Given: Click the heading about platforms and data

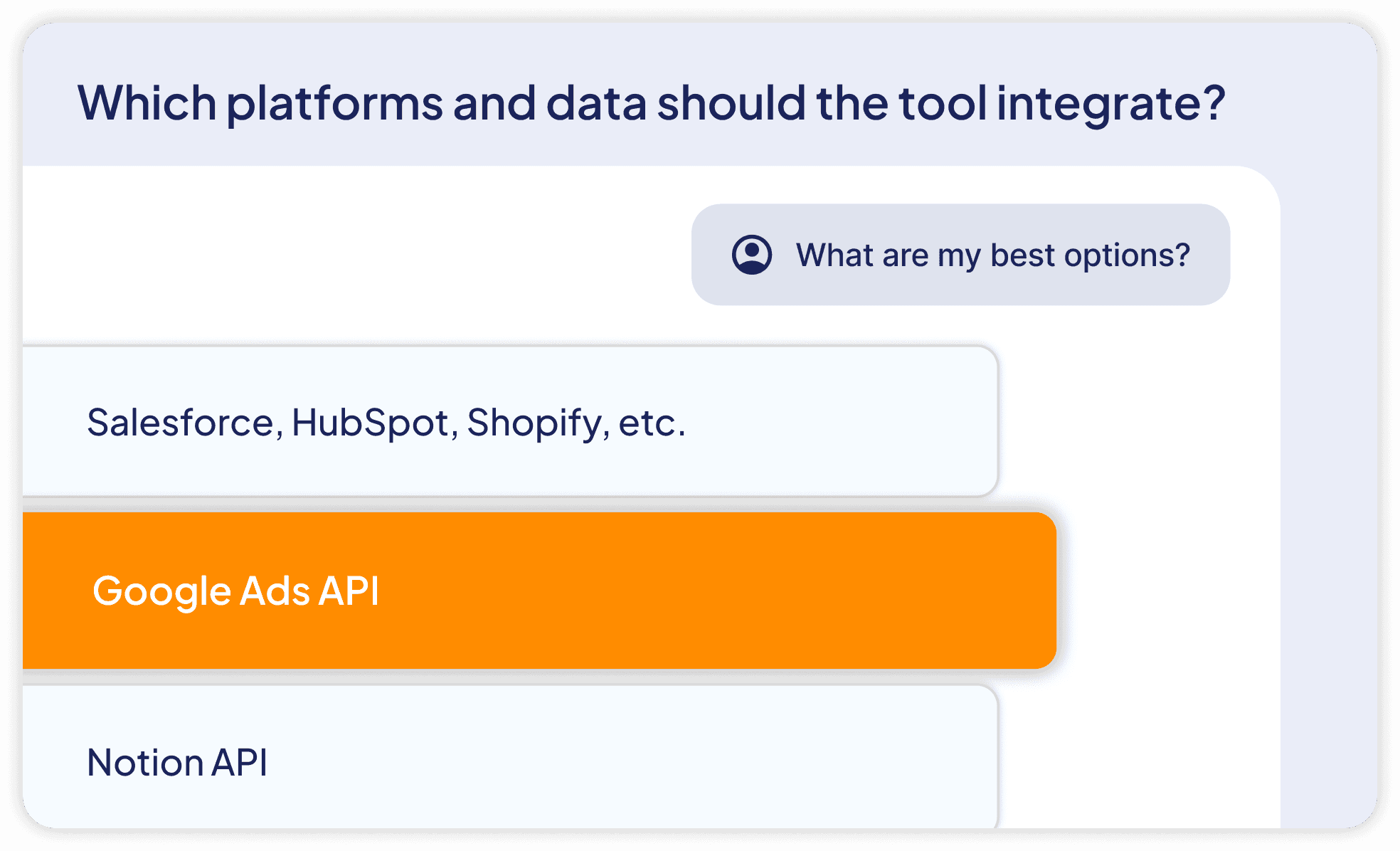Looking at the screenshot, I should tap(651, 104).
